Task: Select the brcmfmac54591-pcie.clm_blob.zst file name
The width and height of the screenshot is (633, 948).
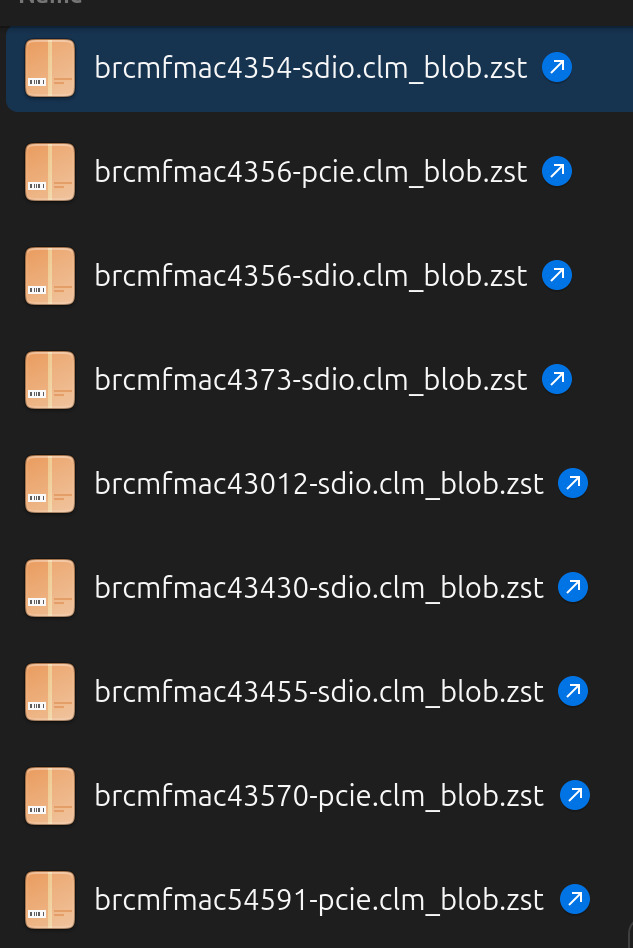Action: [319, 900]
